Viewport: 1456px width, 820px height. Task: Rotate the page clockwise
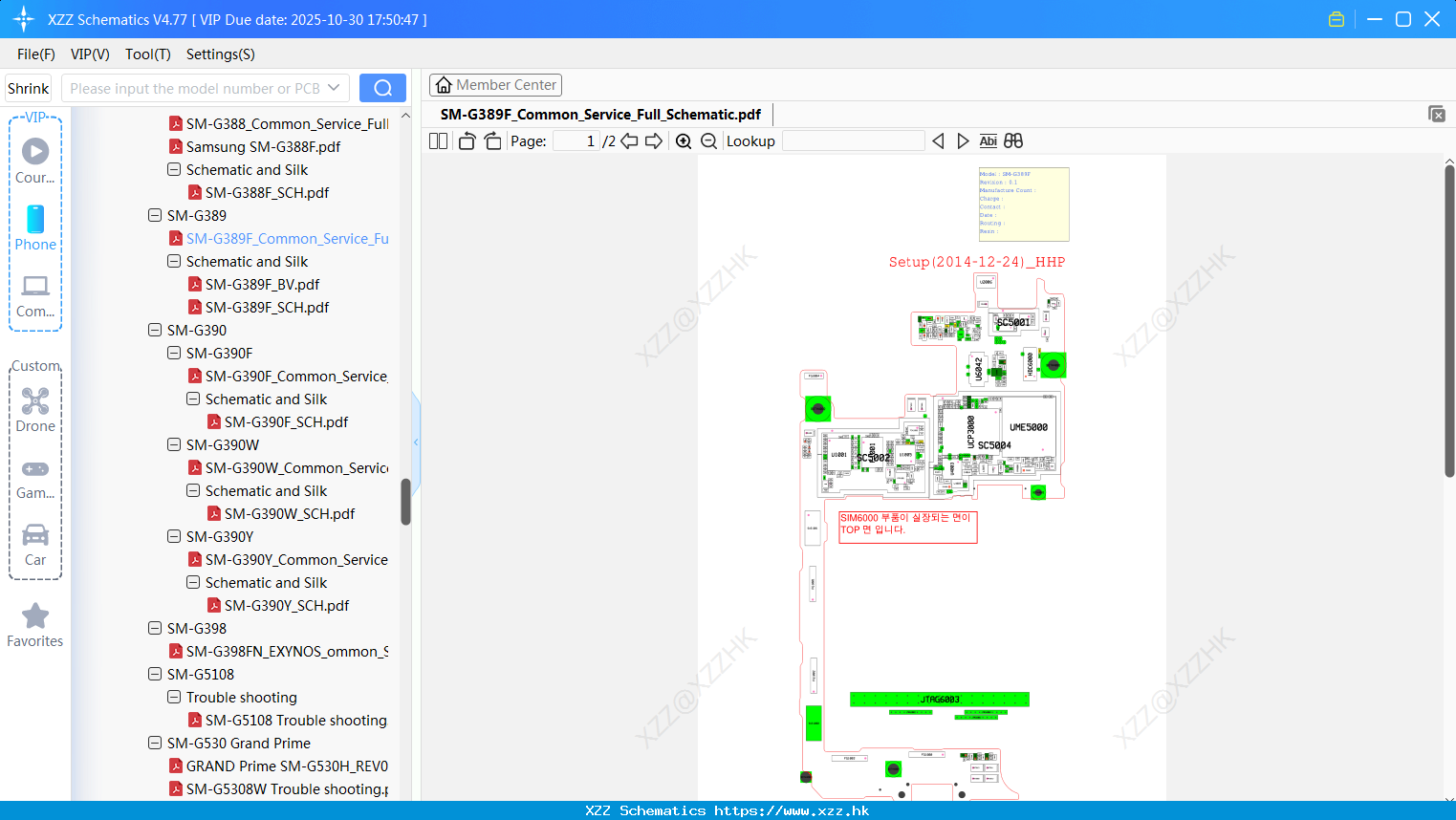pos(492,141)
